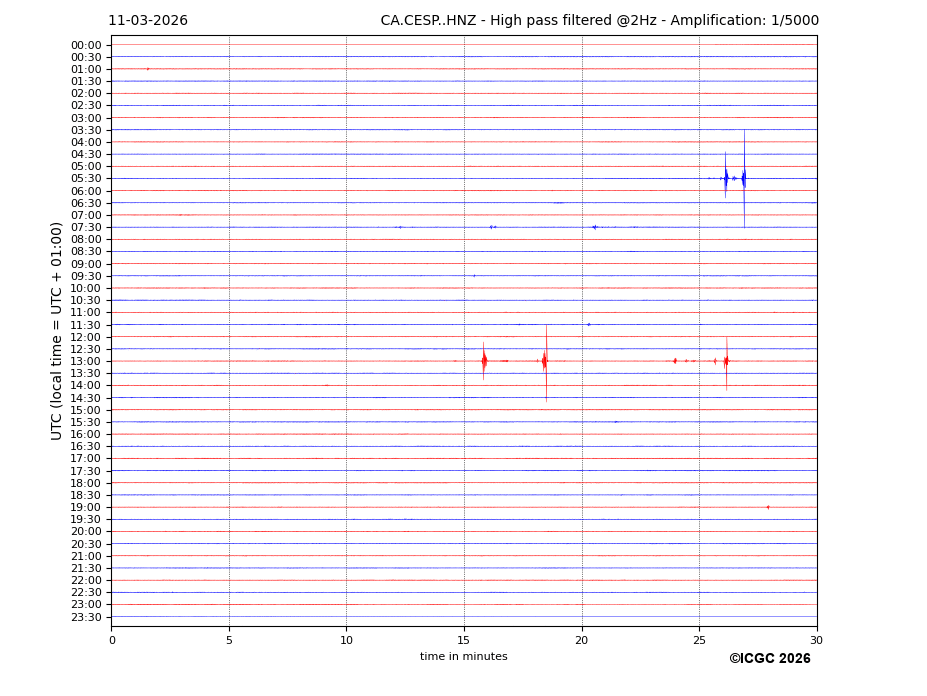Click the blue blip near minute 20 on 11:30 trace
Screen dimensions: 927x696
pyautogui.click(x=588, y=324)
